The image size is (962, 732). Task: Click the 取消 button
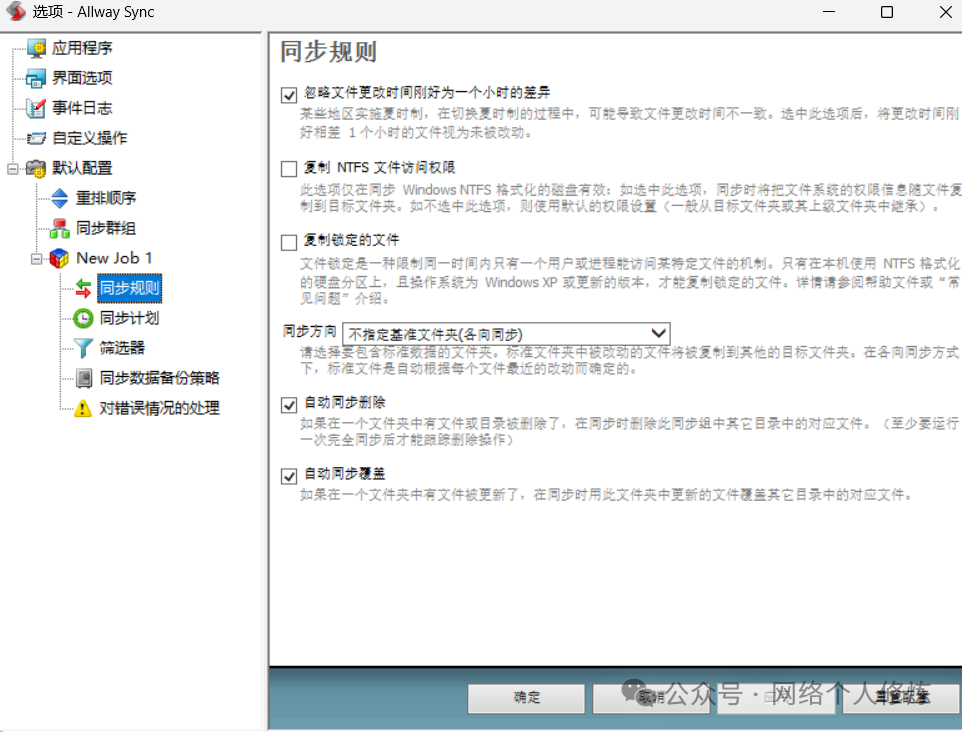[x=651, y=698]
